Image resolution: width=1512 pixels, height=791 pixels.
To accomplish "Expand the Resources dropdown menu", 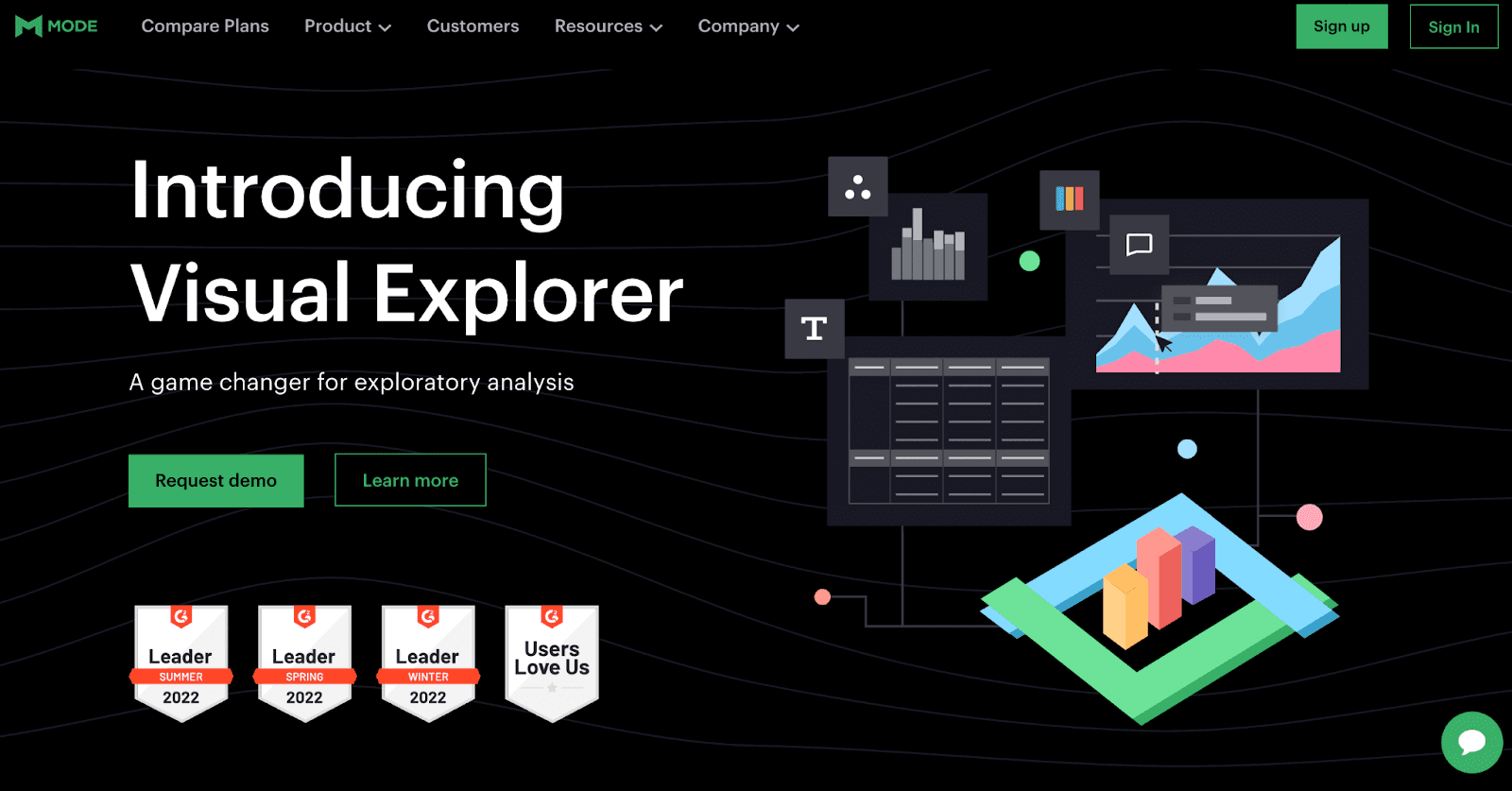I will click(x=609, y=26).
